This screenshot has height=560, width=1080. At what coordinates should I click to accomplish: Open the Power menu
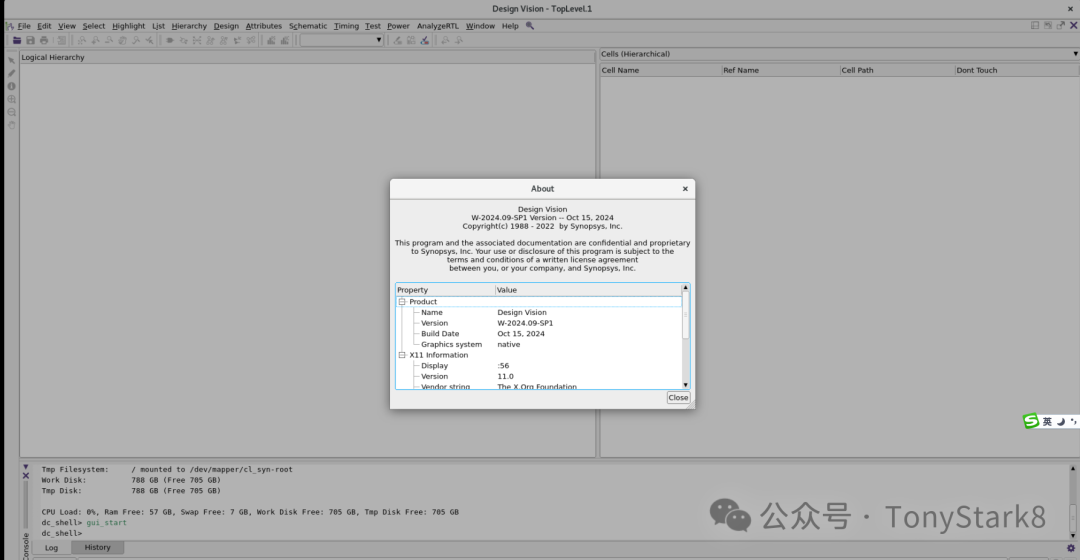tap(398, 25)
